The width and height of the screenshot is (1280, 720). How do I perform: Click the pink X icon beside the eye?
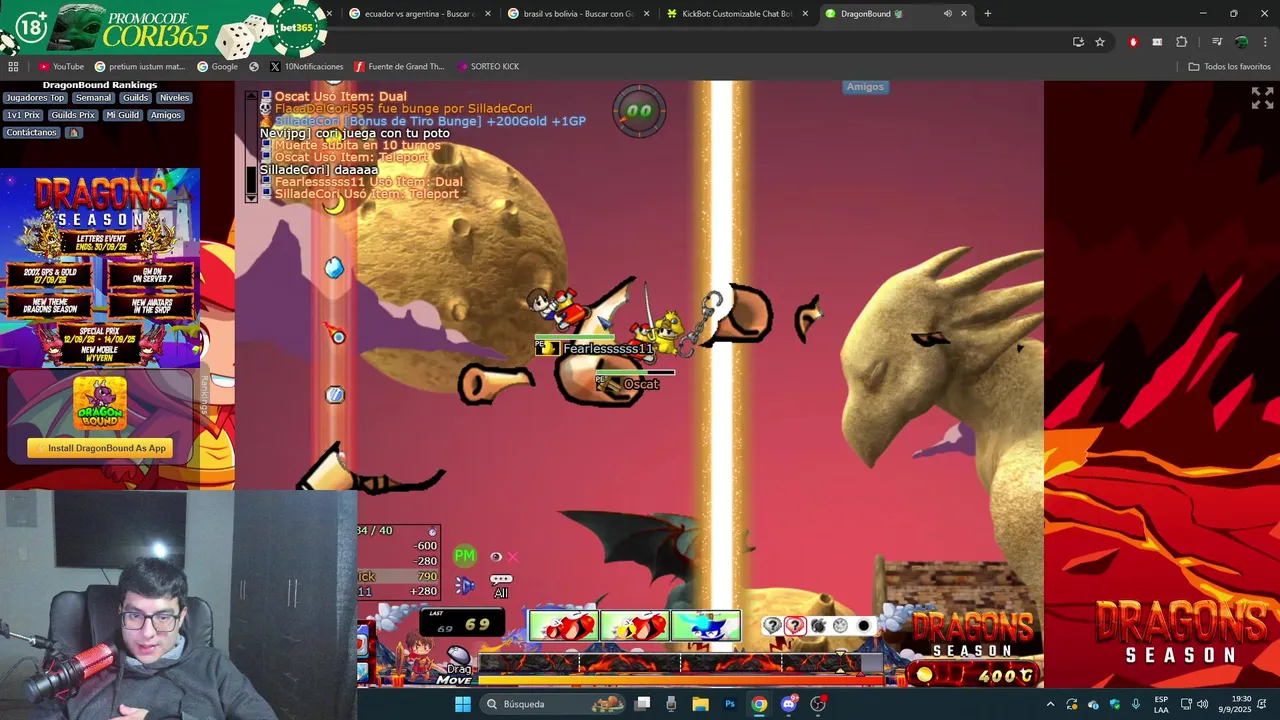click(513, 557)
